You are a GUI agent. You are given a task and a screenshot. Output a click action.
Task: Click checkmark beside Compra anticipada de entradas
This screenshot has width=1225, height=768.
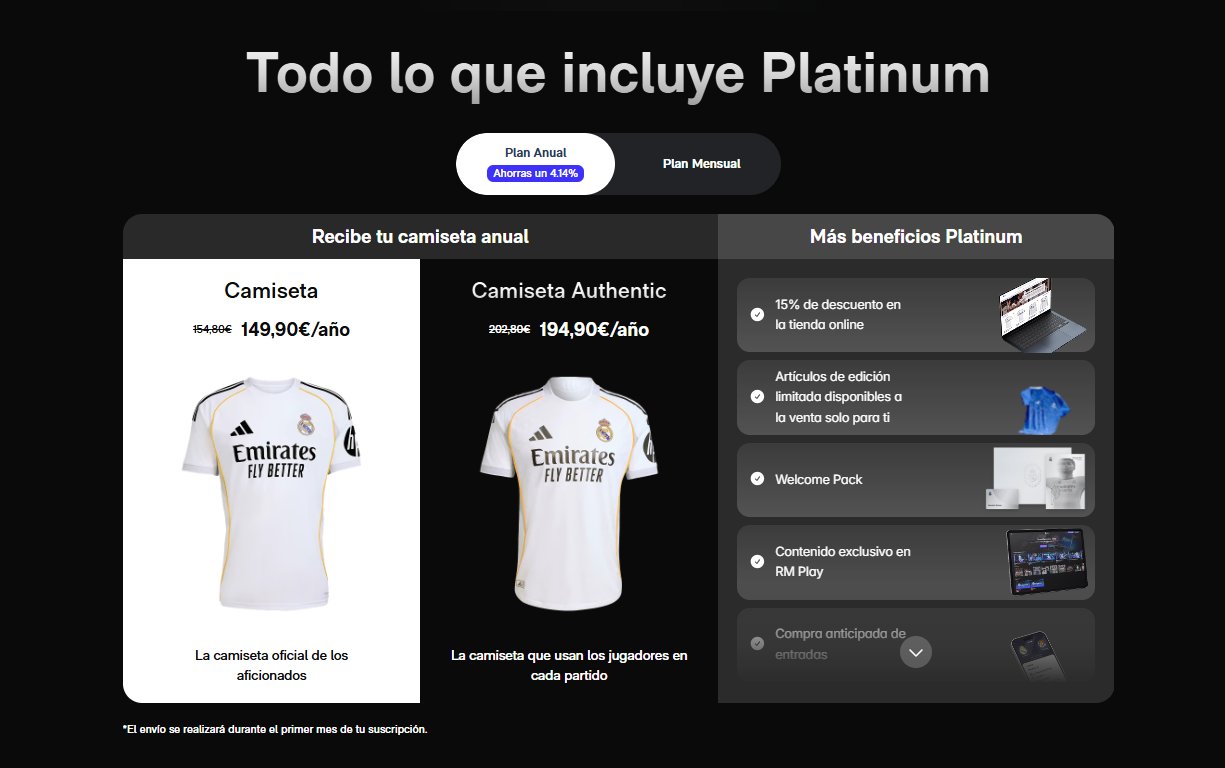(757, 643)
